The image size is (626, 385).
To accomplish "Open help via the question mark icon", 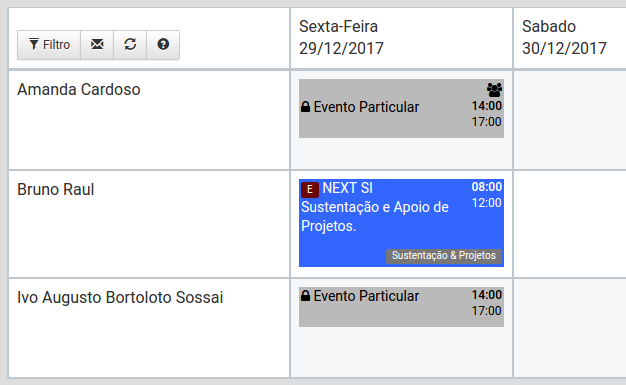I will [x=163, y=45].
